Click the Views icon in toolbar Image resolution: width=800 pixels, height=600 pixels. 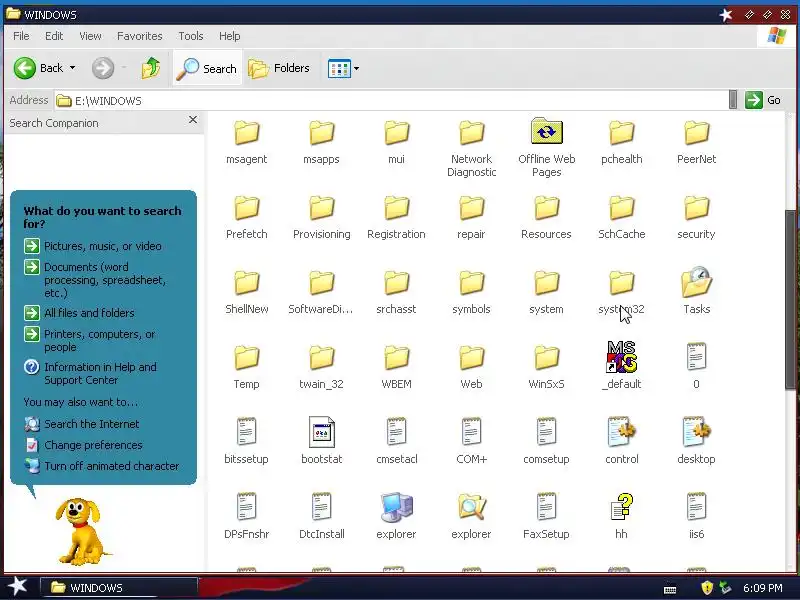click(x=339, y=68)
